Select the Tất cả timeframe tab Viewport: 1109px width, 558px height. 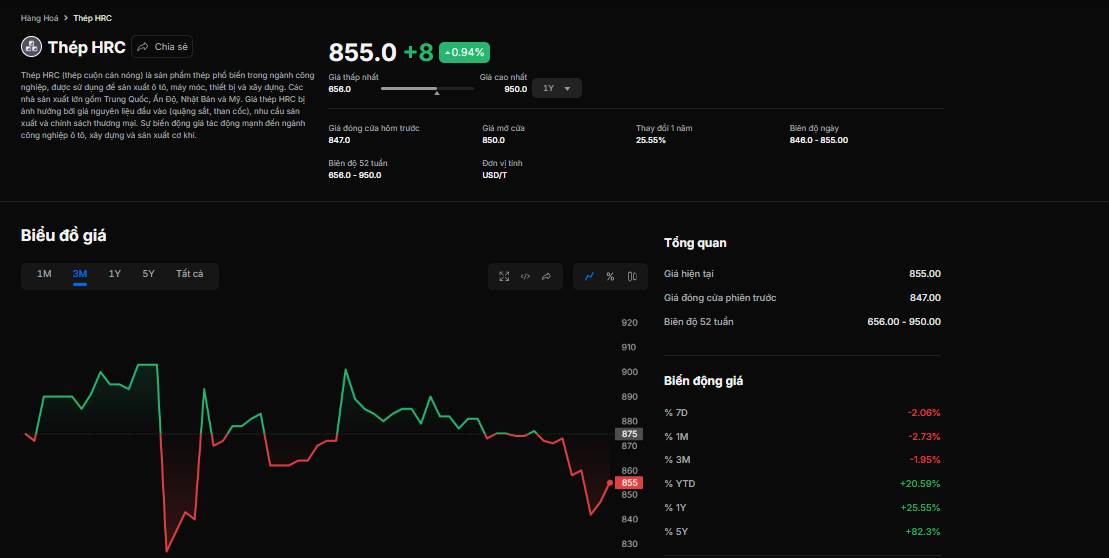coord(189,274)
